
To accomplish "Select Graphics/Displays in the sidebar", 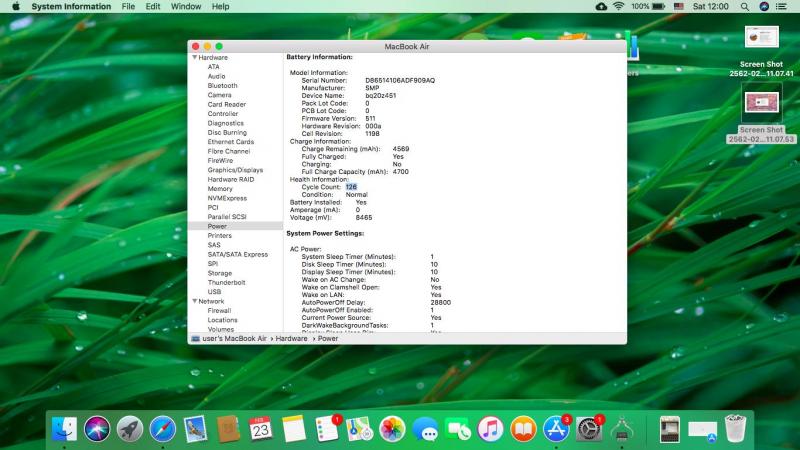I will (235, 170).
